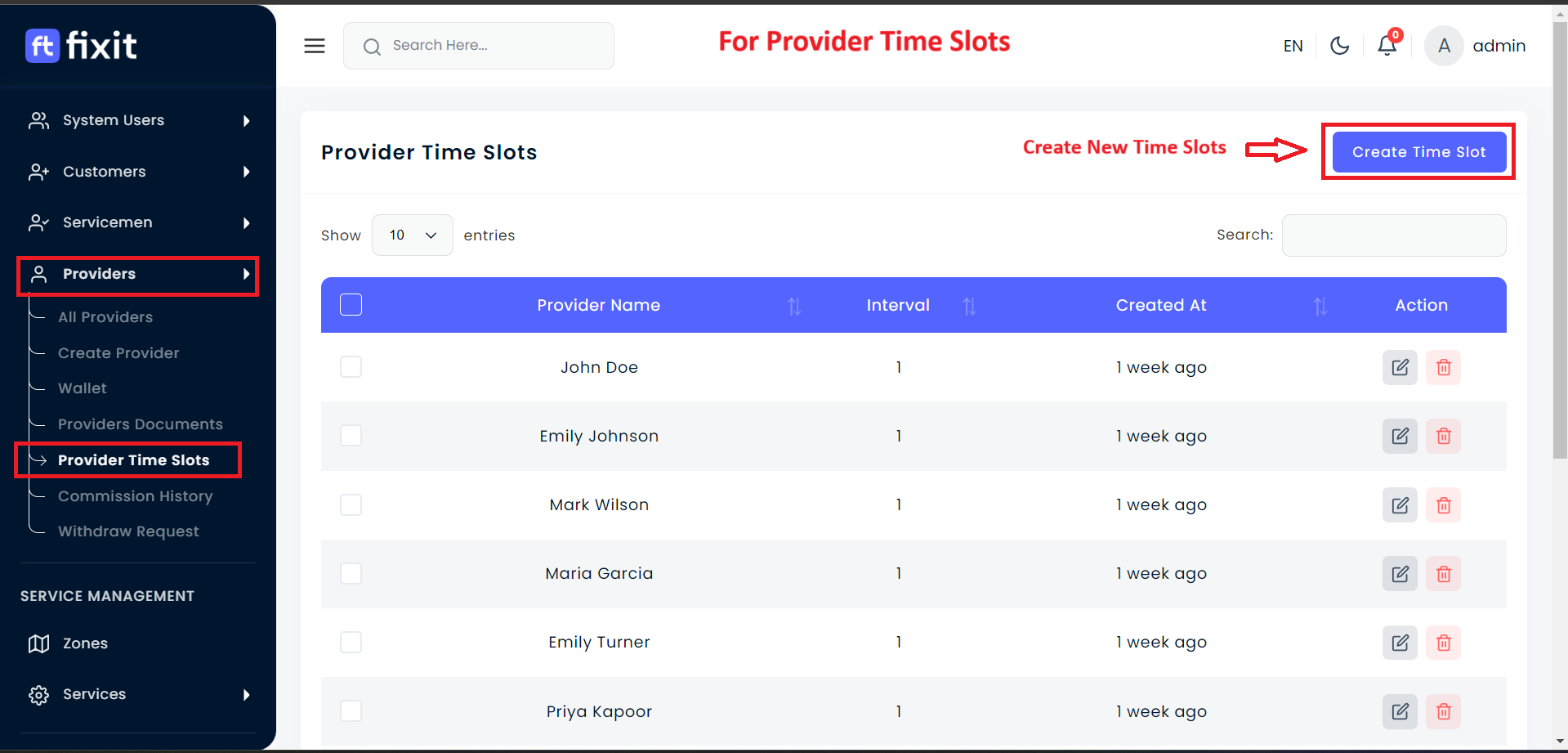Delete Maria Garcia's time slot

tap(1443, 573)
